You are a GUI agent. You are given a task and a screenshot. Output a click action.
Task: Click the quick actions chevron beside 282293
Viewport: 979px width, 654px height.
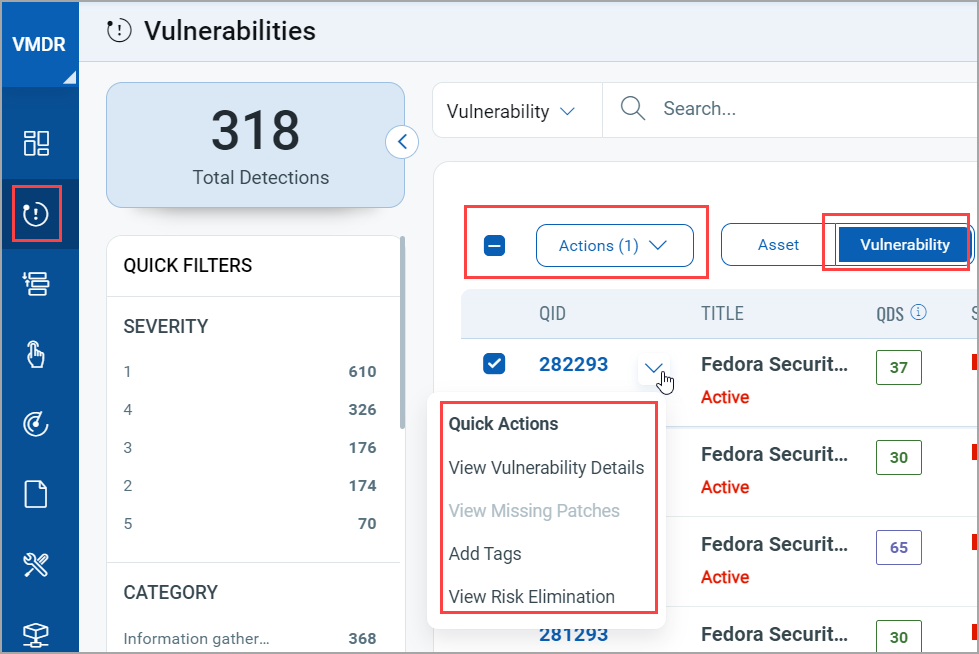[x=653, y=368]
